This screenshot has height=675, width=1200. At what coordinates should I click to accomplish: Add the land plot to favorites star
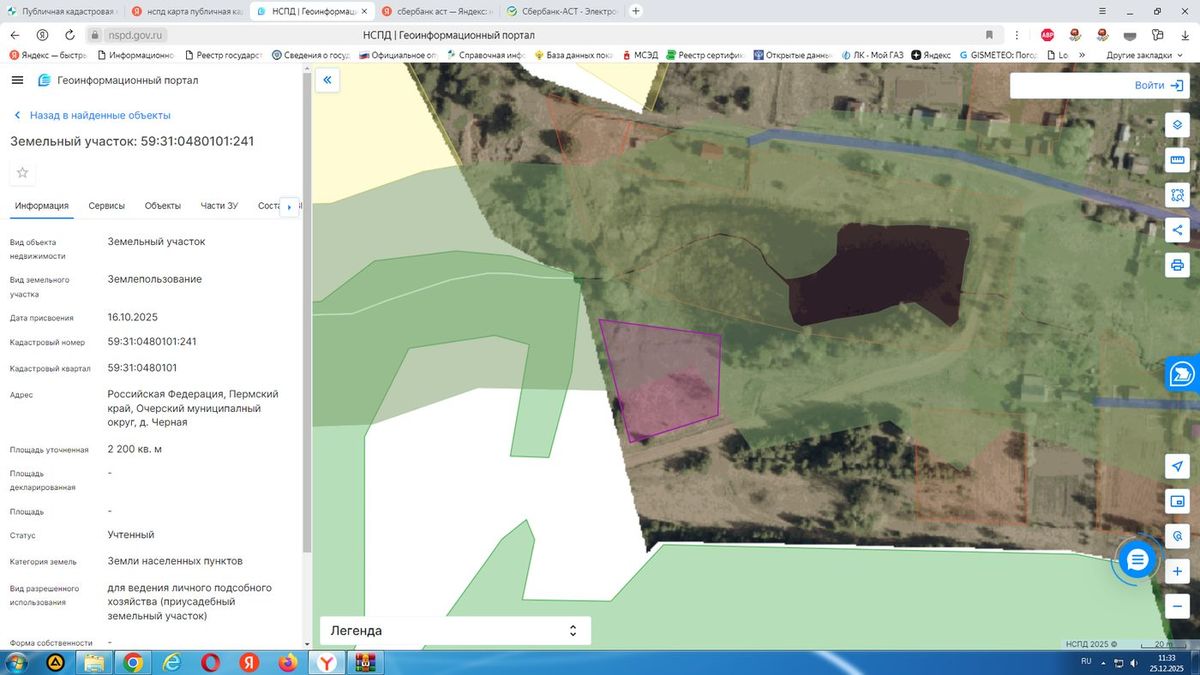[22, 173]
